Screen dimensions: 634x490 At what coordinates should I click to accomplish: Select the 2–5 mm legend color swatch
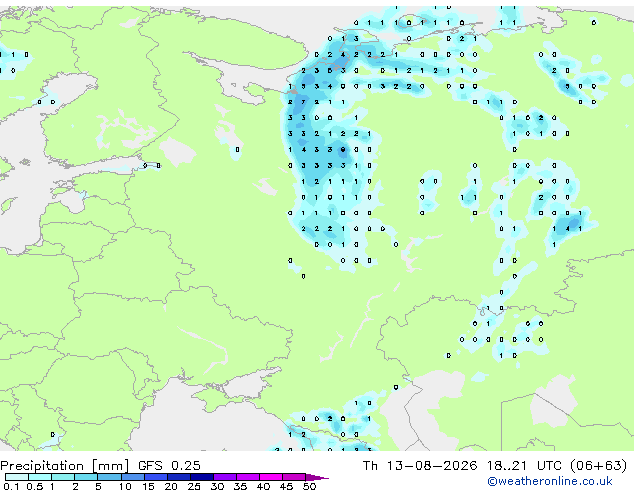click(x=86, y=477)
